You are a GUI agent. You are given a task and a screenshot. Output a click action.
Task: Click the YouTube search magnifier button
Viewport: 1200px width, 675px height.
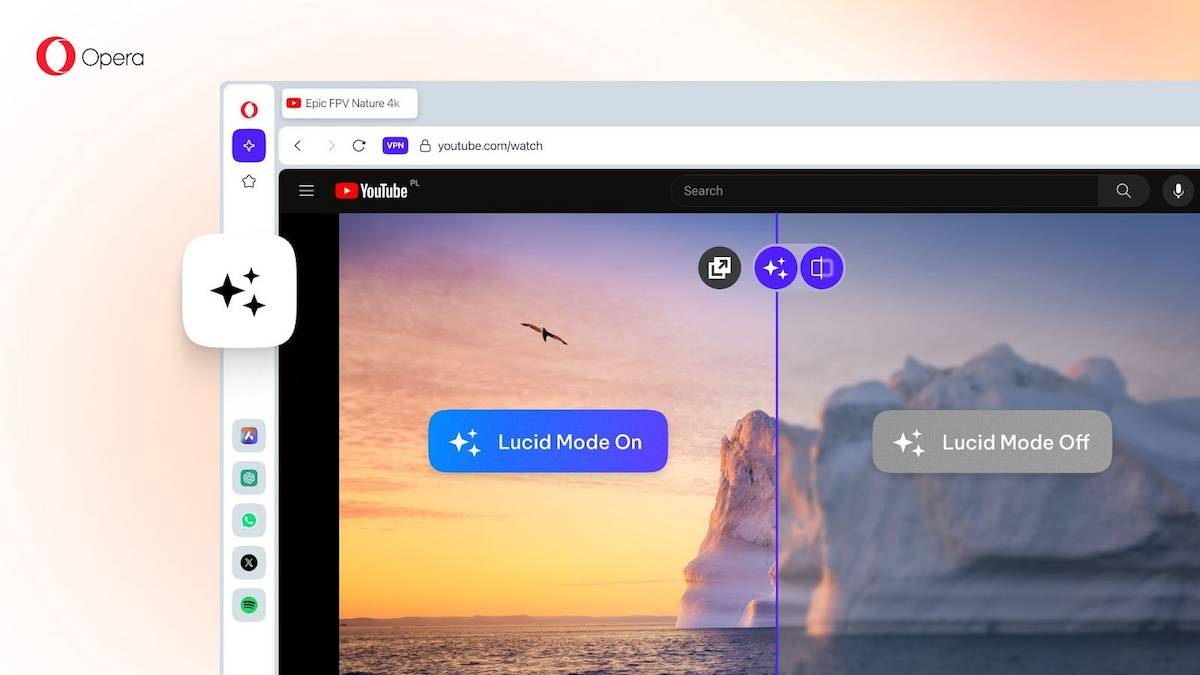pyautogui.click(x=1124, y=191)
